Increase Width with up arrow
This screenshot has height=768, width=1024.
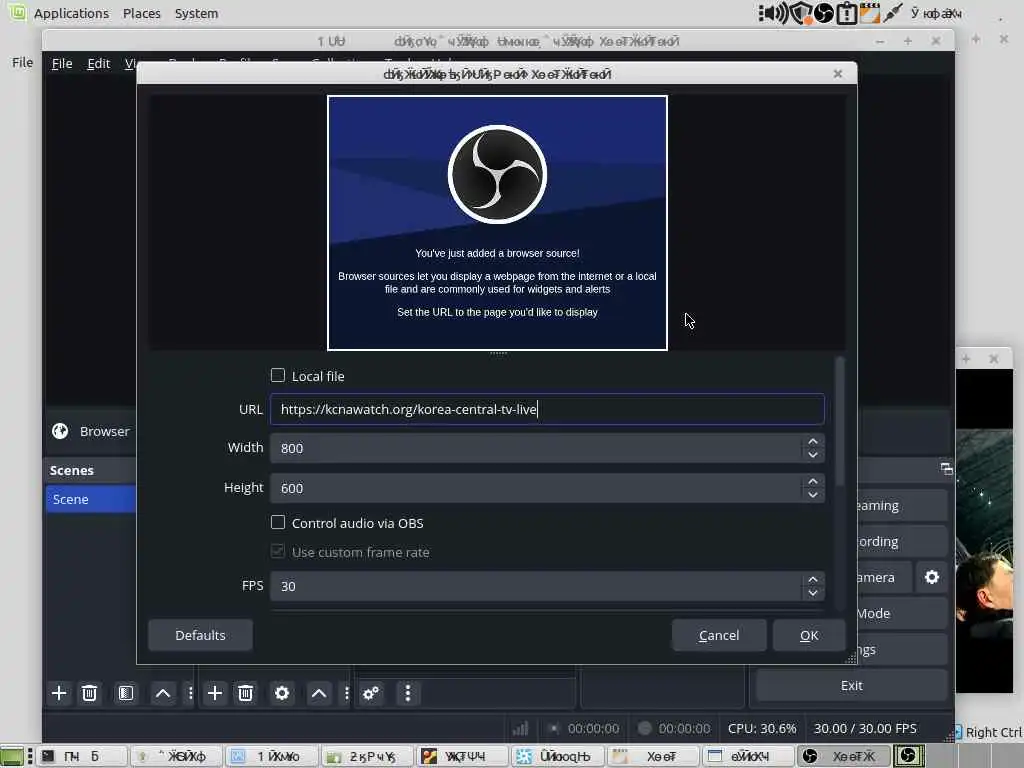click(x=812, y=441)
